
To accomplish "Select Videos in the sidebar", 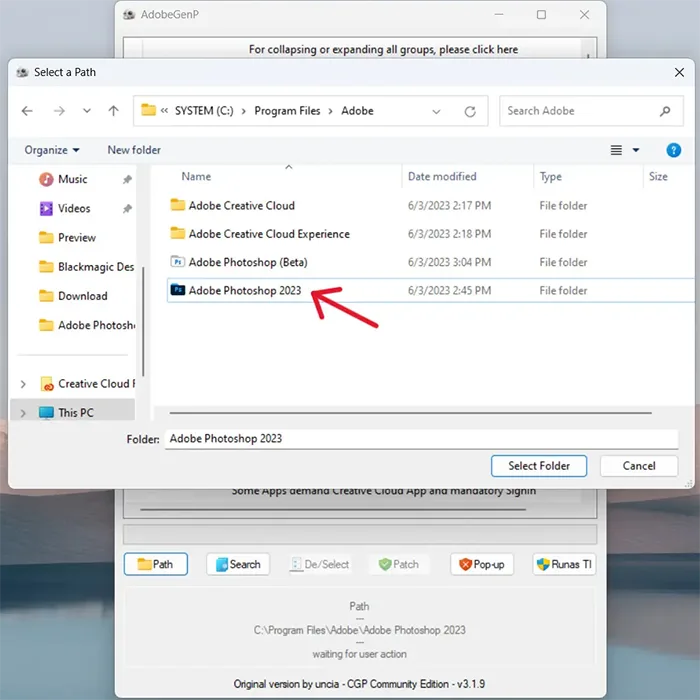I will coord(74,208).
